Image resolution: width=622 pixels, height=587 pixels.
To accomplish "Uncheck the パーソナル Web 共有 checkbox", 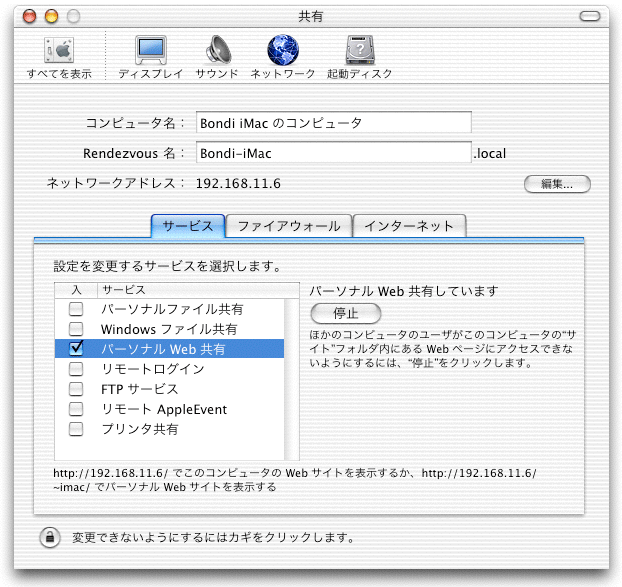I will (x=75, y=349).
